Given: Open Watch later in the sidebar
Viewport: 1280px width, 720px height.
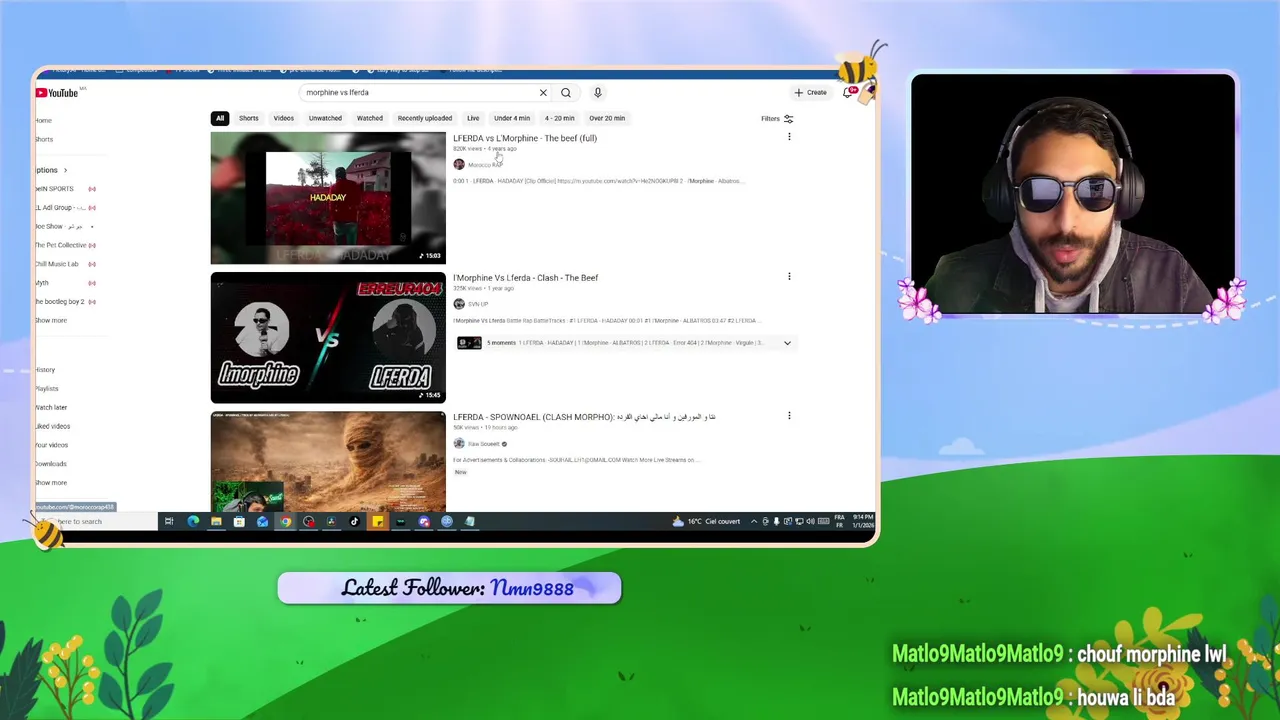Looking at the screenshot, I should pyautogui.click(x=51, y=407).
